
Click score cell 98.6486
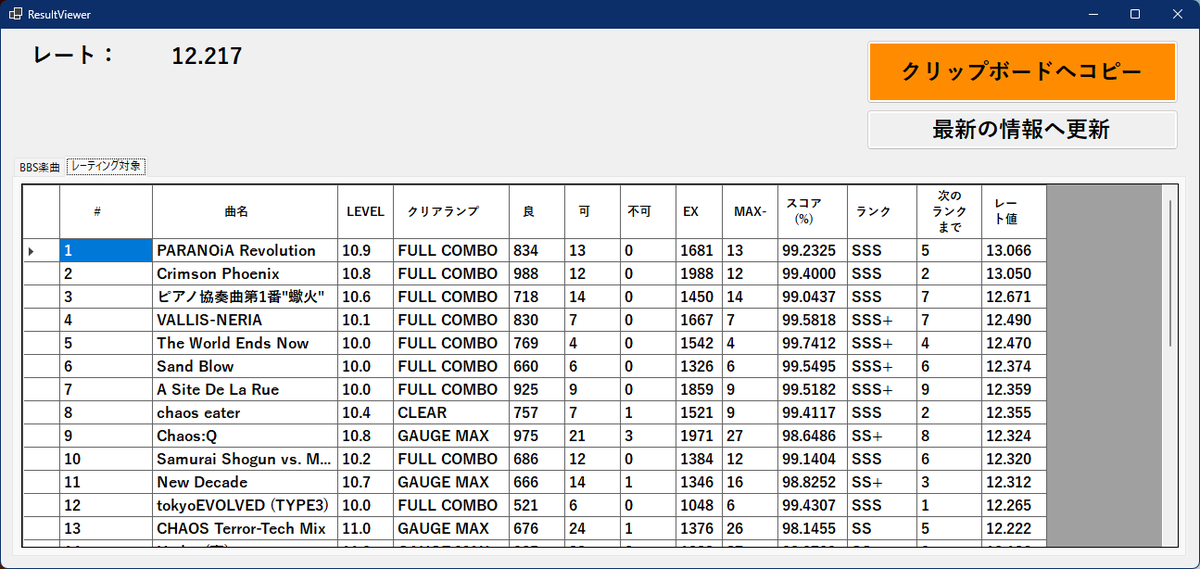[813, 436]
